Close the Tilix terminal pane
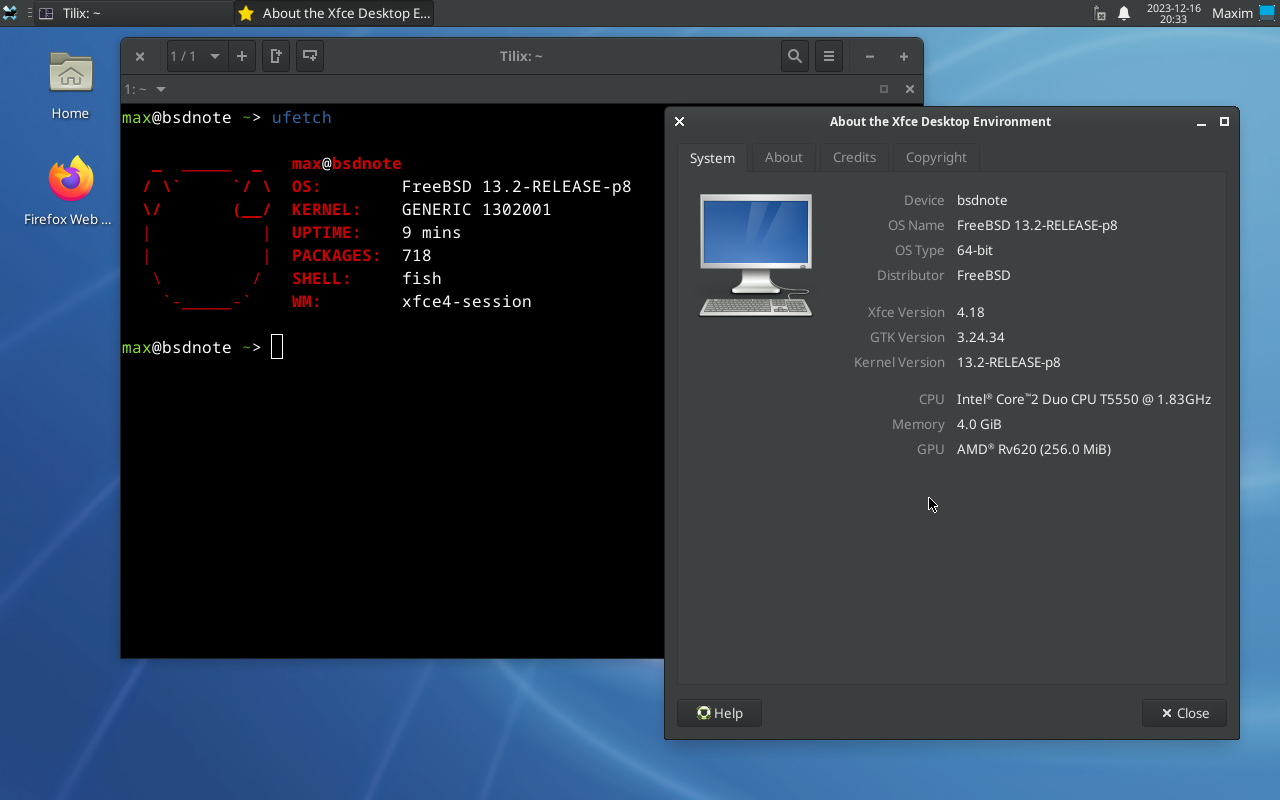This screenshot has width=1280, height=800. (x=909, y=89)
